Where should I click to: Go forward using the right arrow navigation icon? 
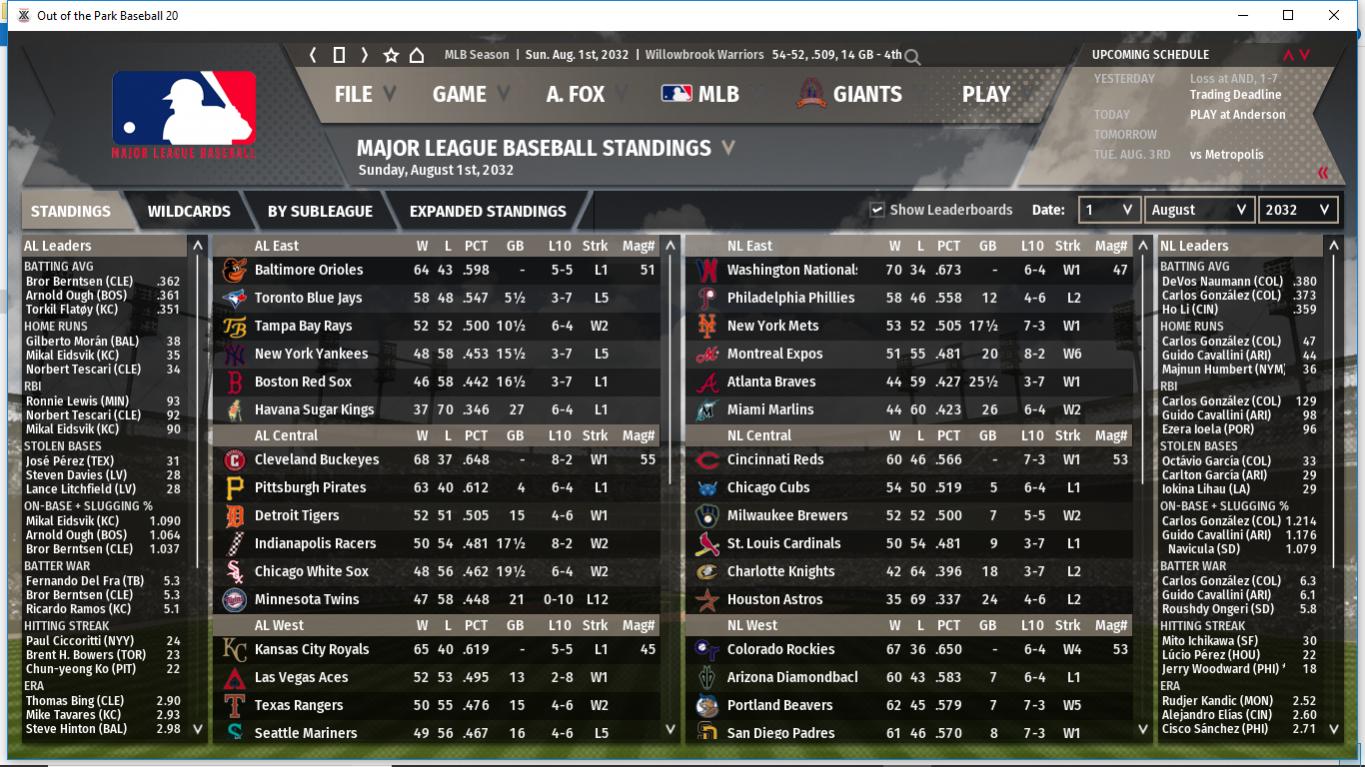[x=364, y=55]
